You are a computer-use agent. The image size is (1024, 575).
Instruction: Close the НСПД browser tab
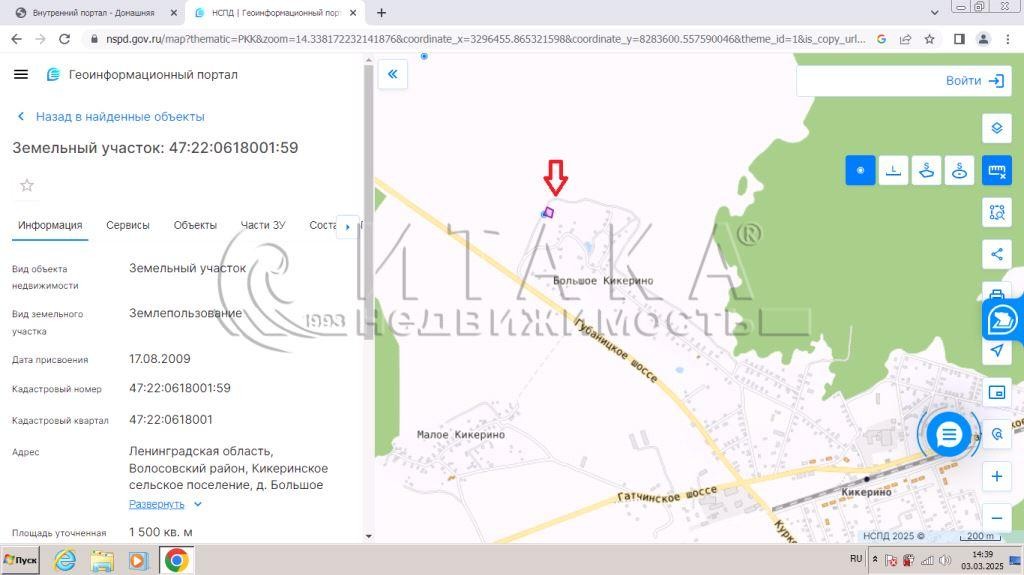tap(353, 12)
